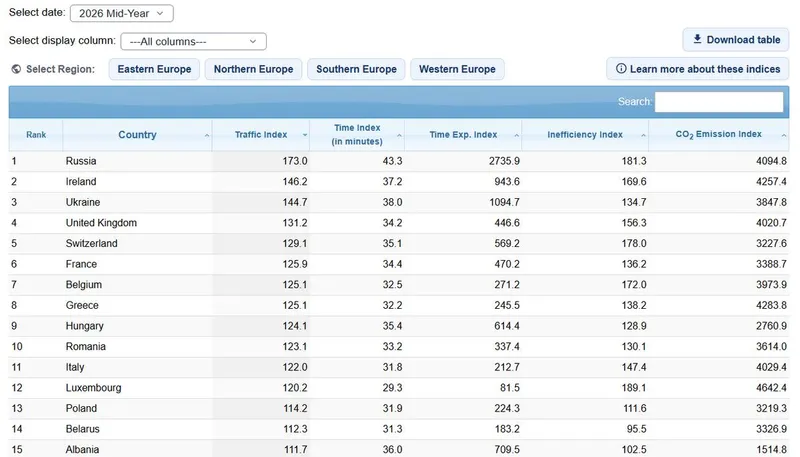Click Ukraine's Time Exp. value 1094.7
Viewport: 800px width, 457px height.
point(504,202)
